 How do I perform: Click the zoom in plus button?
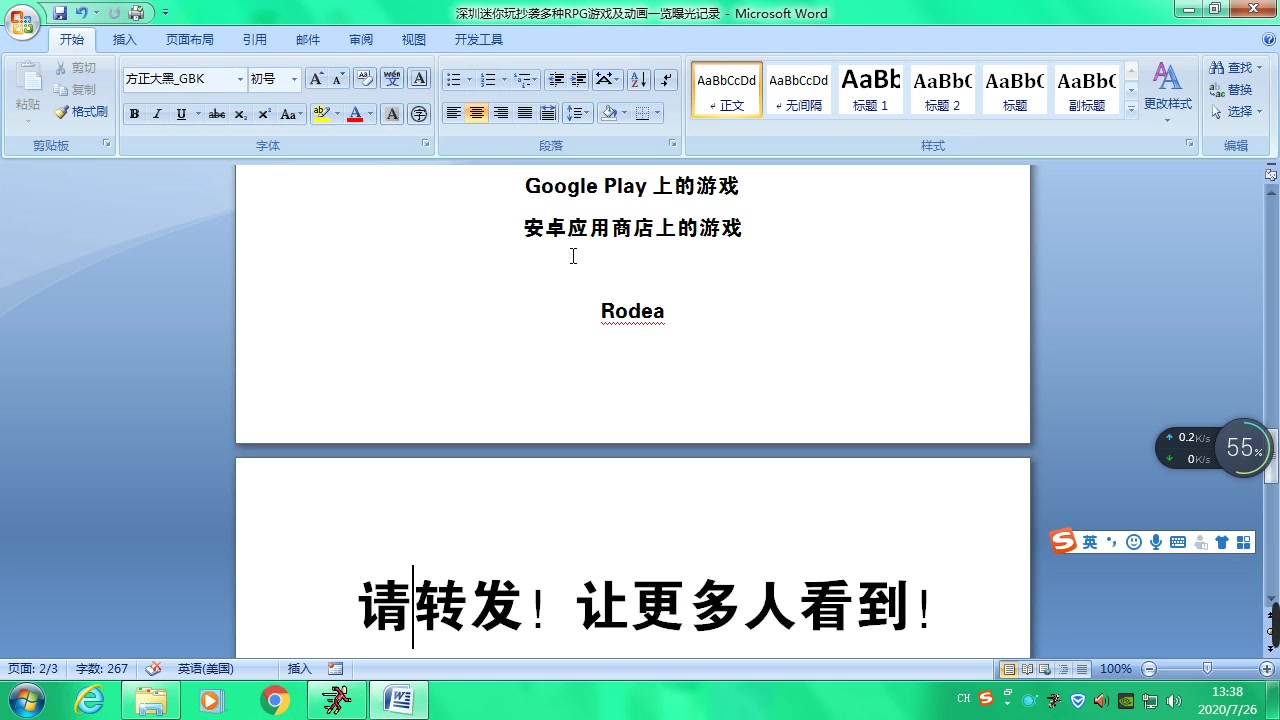click(x=1267, y=668)
